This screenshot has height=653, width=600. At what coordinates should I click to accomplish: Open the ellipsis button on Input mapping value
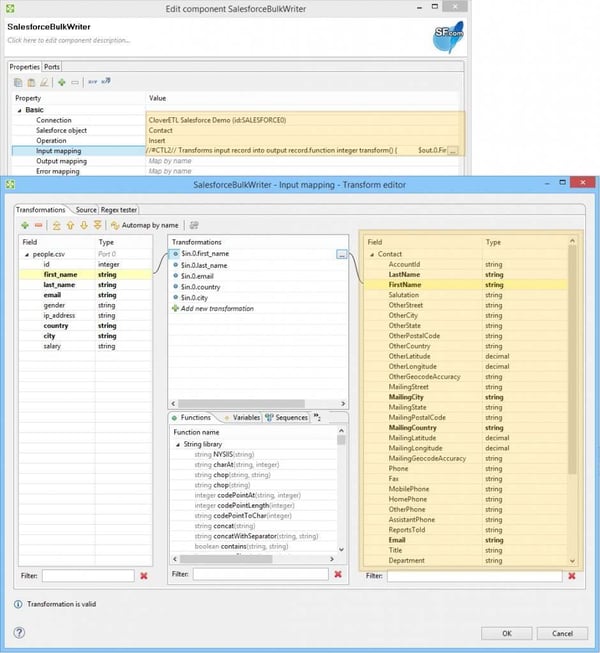453,150
